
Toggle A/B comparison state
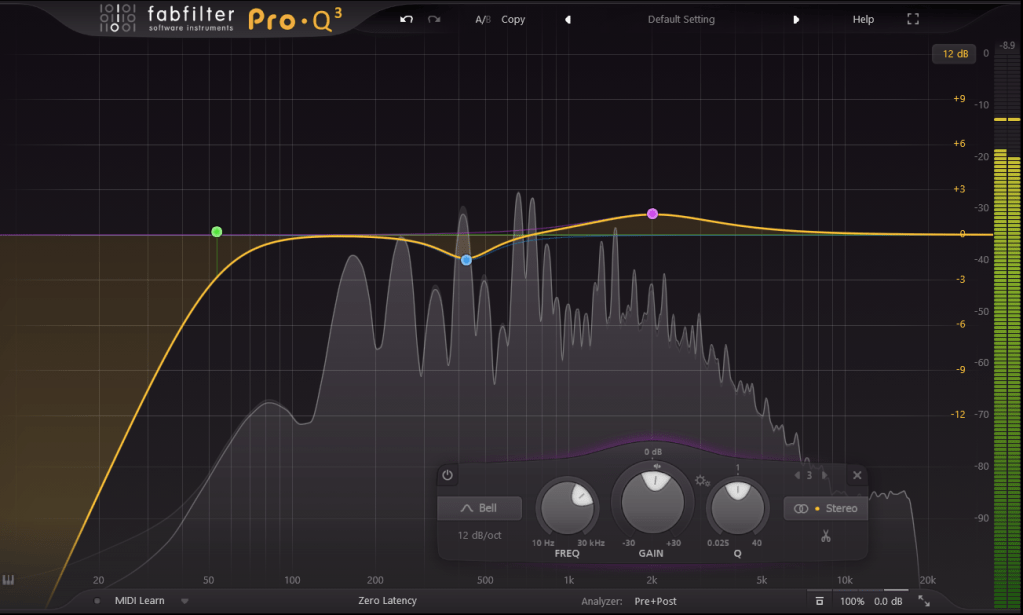(483, 19)
